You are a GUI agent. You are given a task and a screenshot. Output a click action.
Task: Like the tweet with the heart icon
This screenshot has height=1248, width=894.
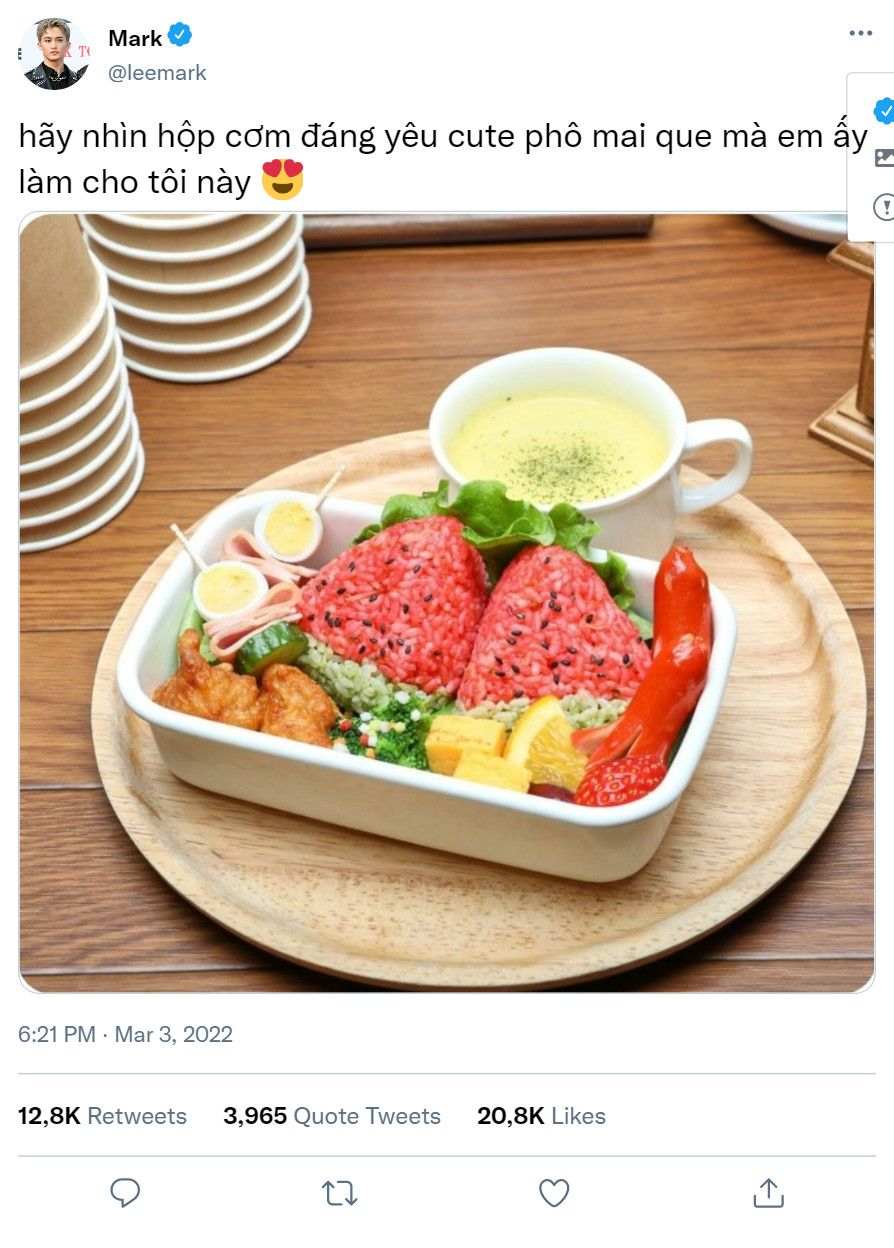554,1192
